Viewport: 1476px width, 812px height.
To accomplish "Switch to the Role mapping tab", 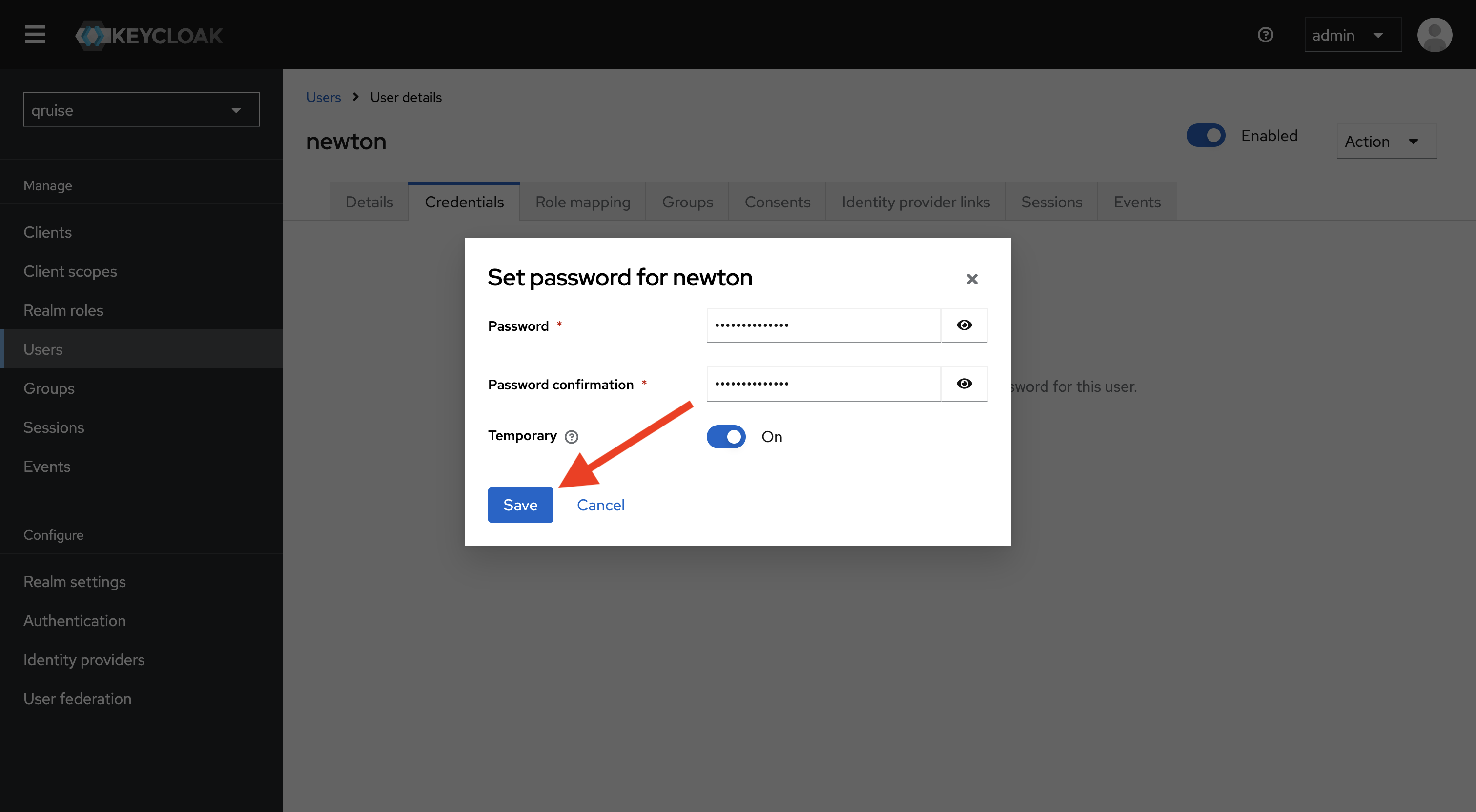I will (582, 202).
